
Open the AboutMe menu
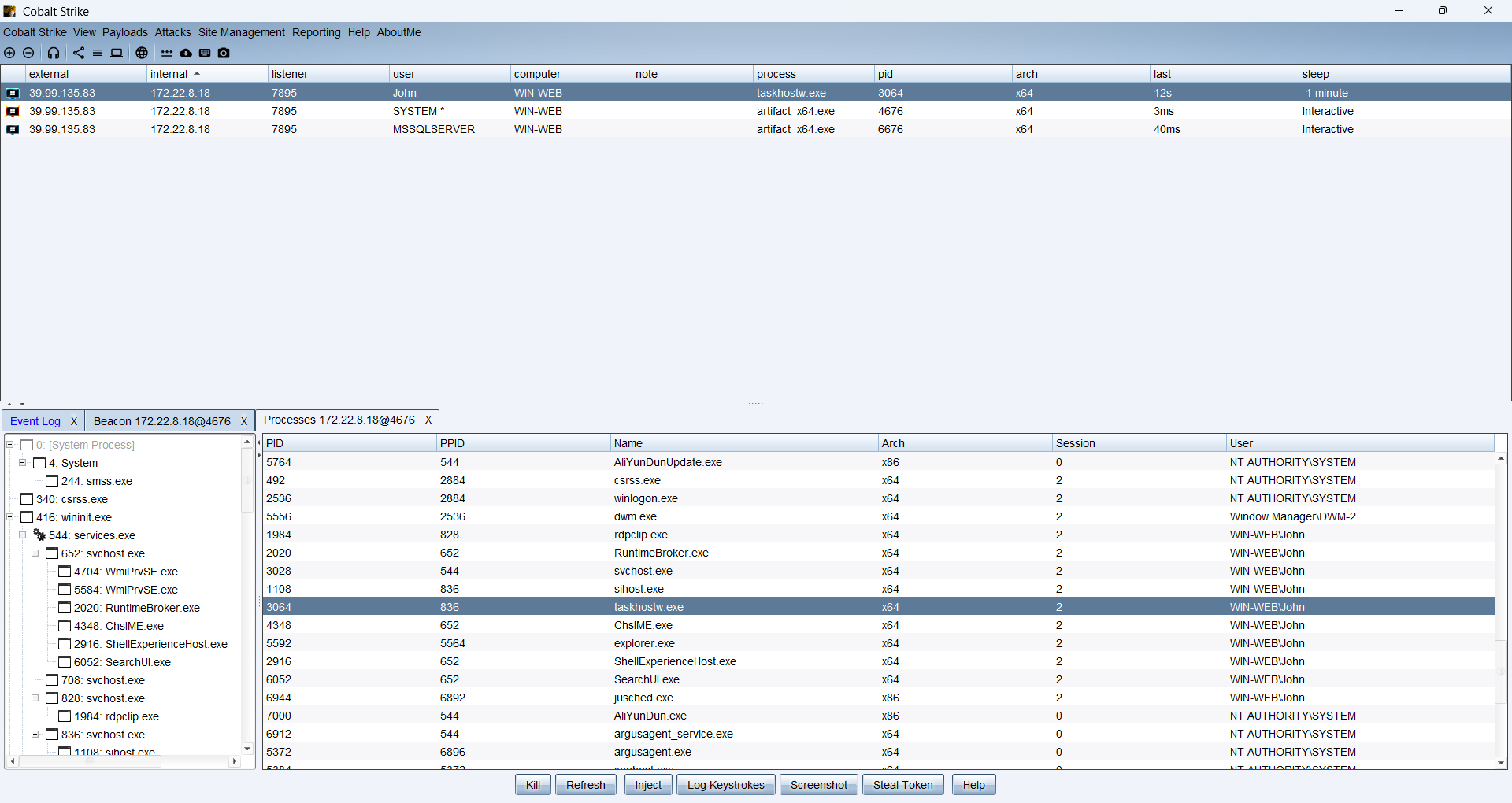[398, 32]
